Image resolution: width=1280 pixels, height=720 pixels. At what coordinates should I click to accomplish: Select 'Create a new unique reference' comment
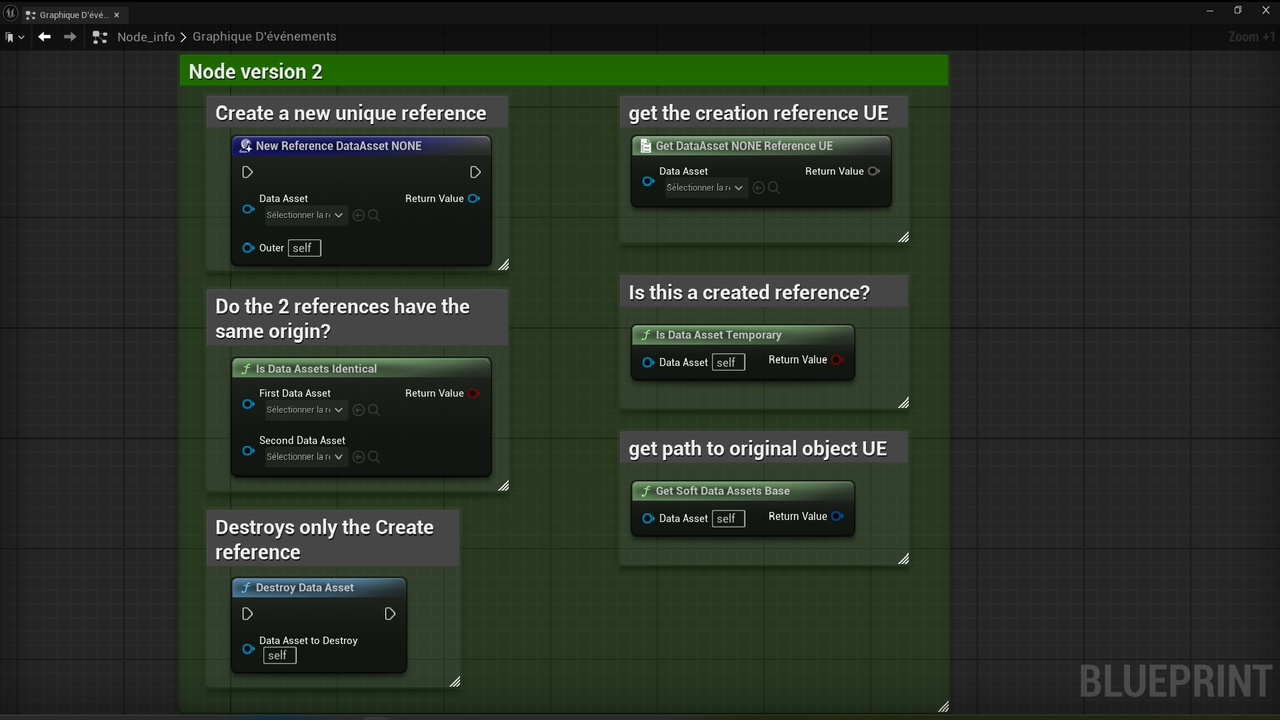coord(357,113)
